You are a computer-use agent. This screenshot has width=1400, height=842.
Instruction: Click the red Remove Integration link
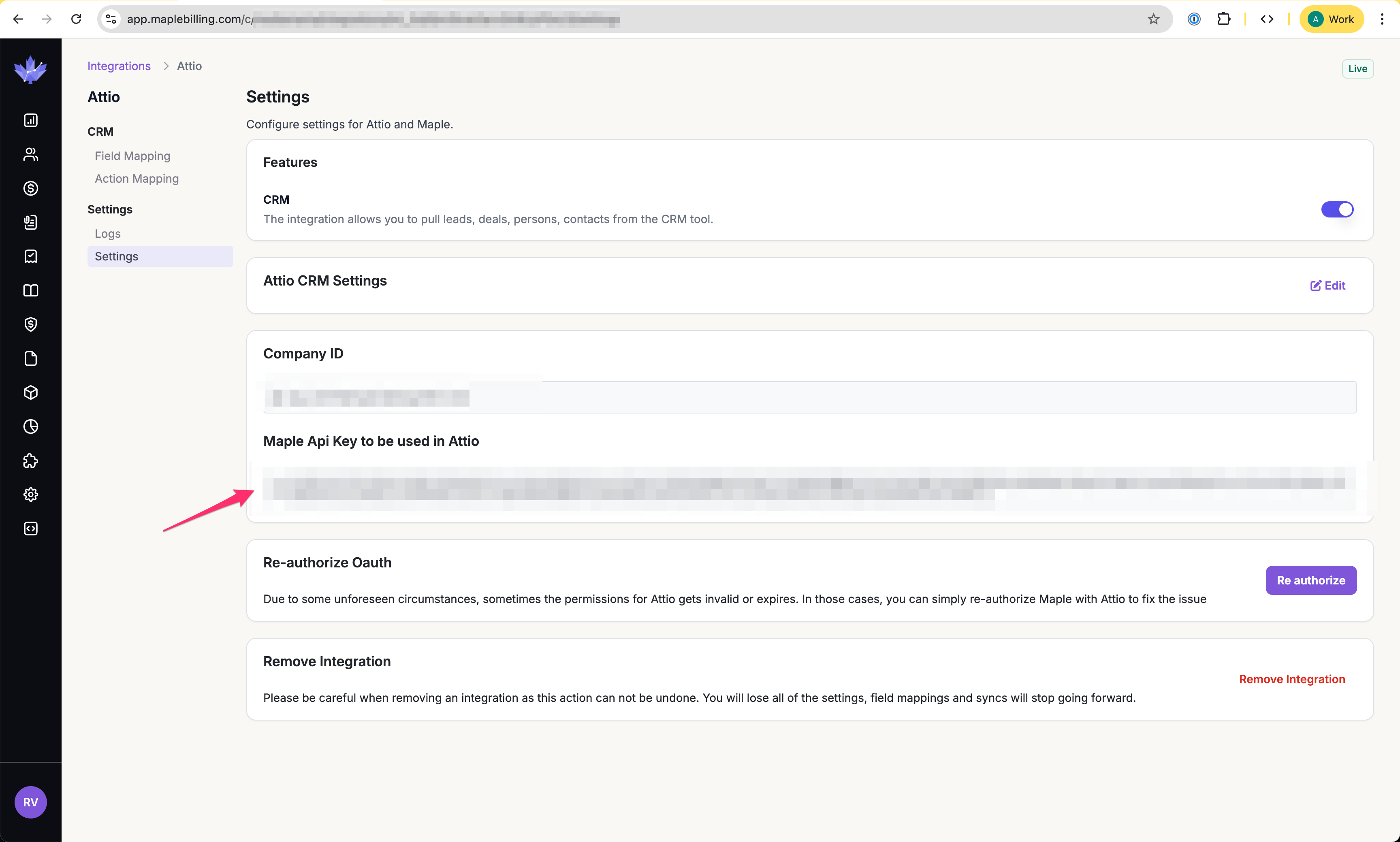coord(1291,679)
